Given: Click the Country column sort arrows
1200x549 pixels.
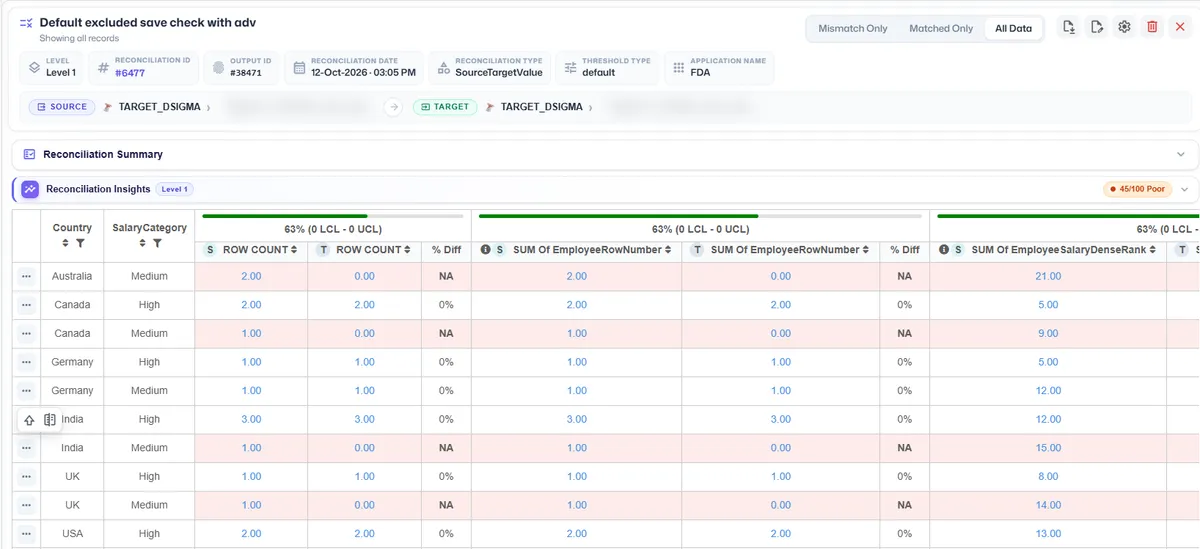Looking at the screenshot, I should tap(66, 243).
